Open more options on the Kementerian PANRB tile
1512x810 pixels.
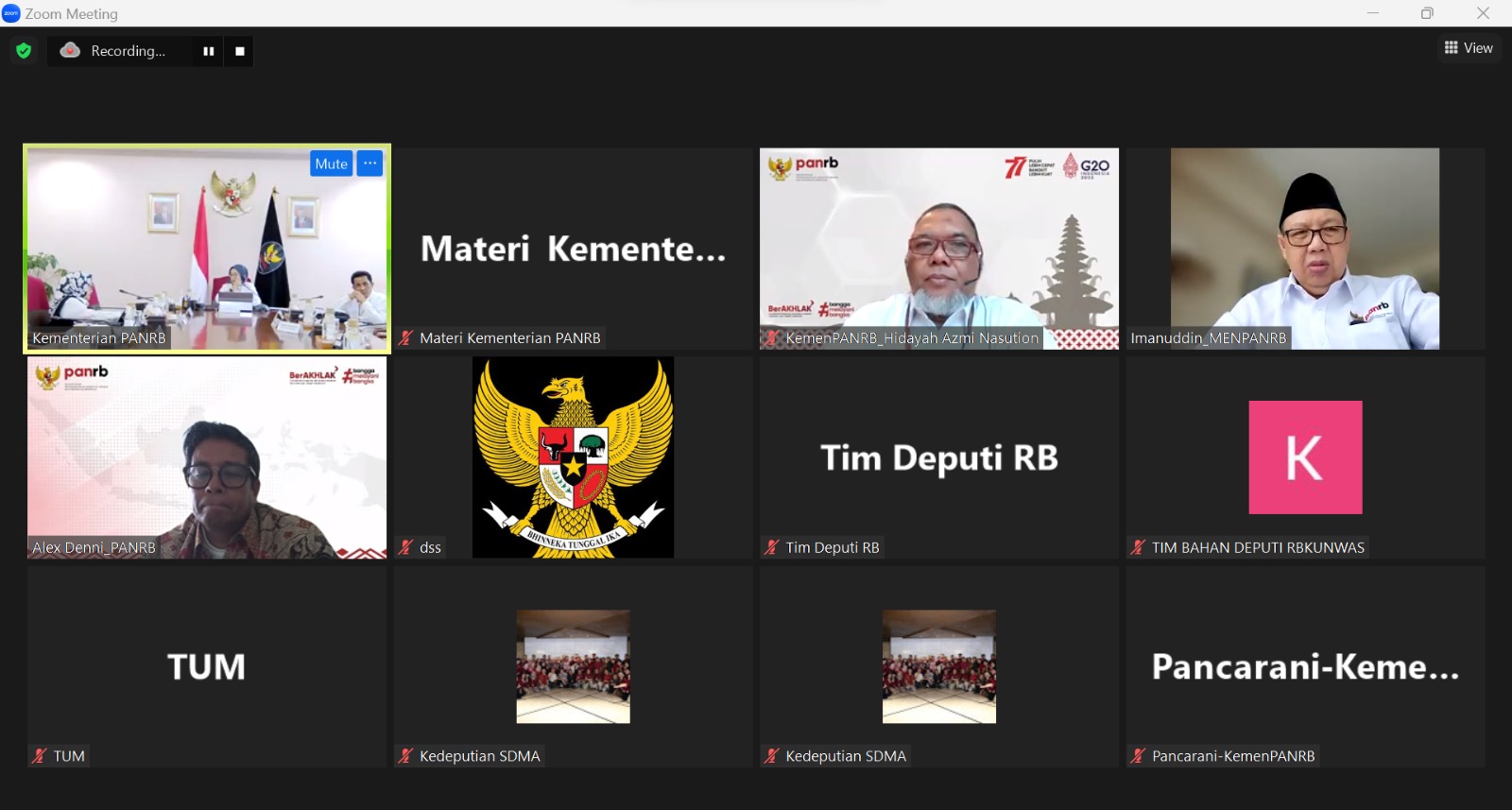(370, 164)
